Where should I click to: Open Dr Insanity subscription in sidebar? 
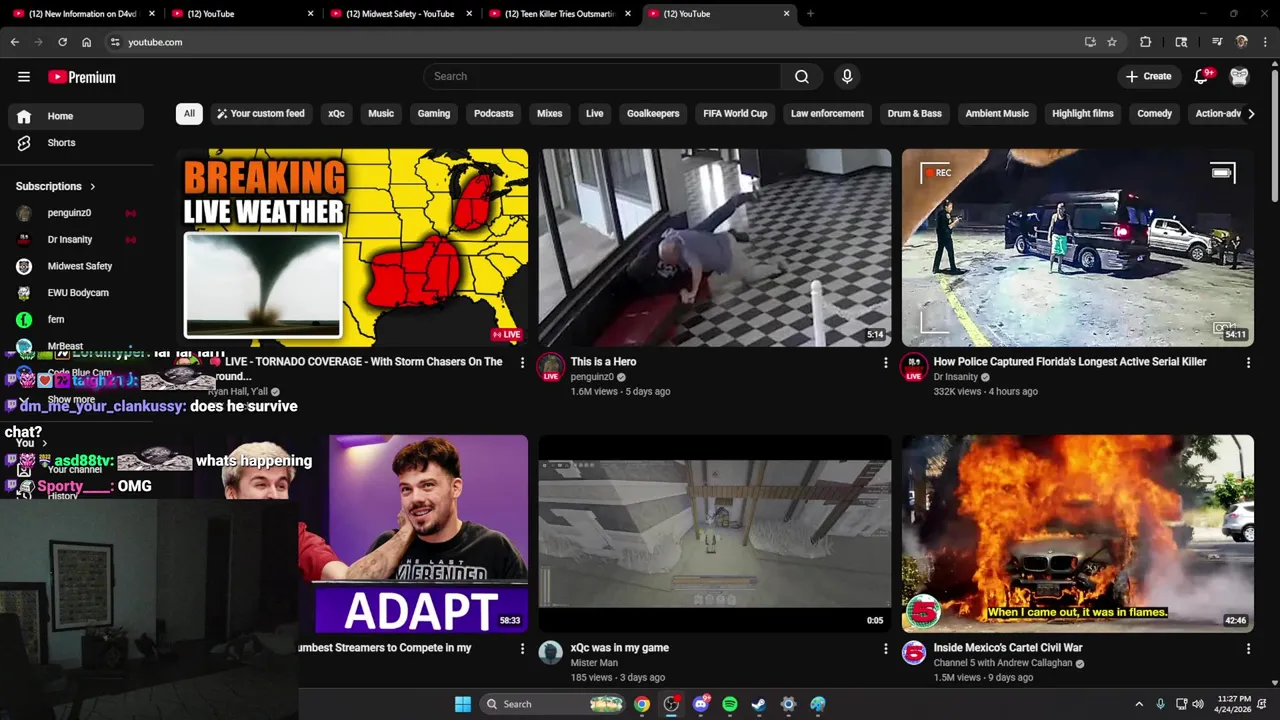(76, 240)
